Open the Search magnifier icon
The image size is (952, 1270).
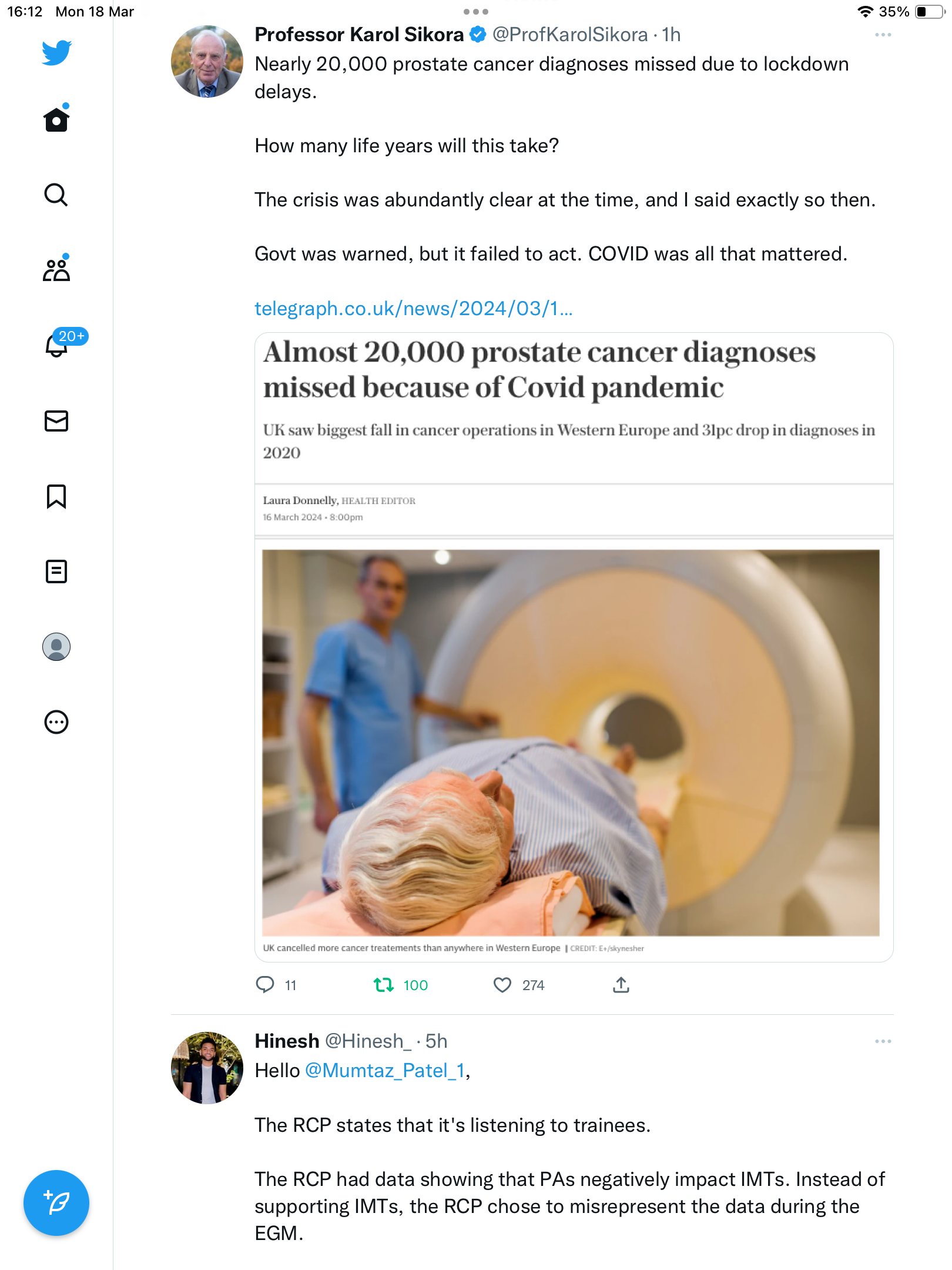point(56,195)
